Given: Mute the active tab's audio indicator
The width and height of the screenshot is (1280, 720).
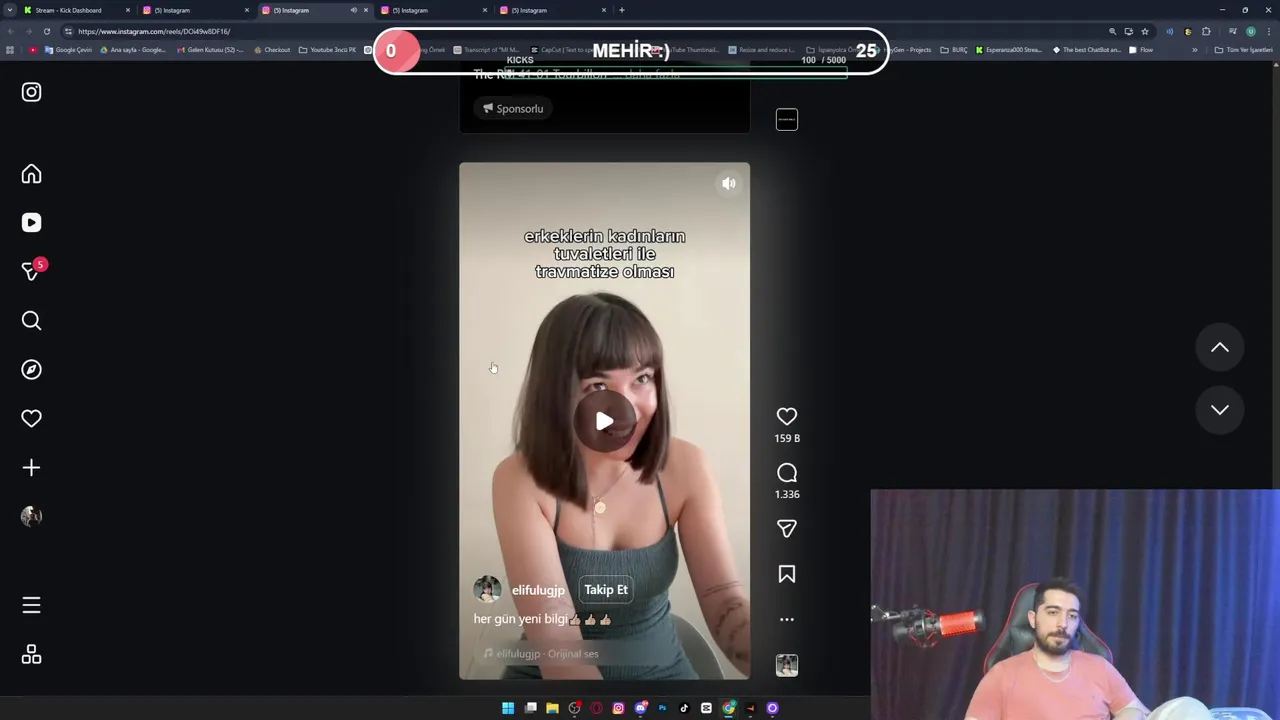Looking at the screenshot, I should pos(353,10).
